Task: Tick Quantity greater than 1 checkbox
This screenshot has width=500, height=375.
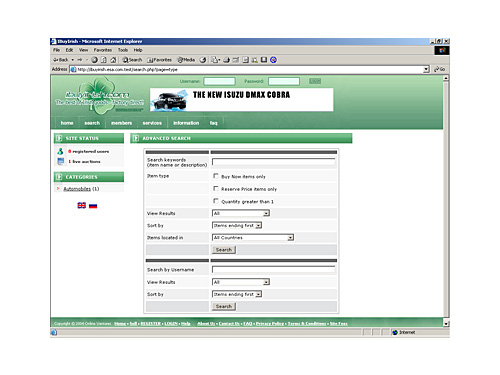Action: (x=216, y=201)
